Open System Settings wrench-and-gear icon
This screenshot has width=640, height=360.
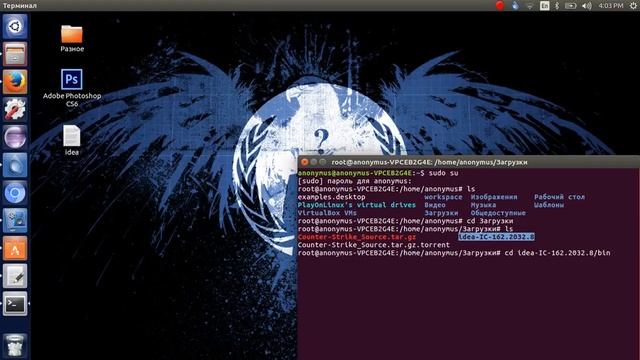[x=15, y=109]
